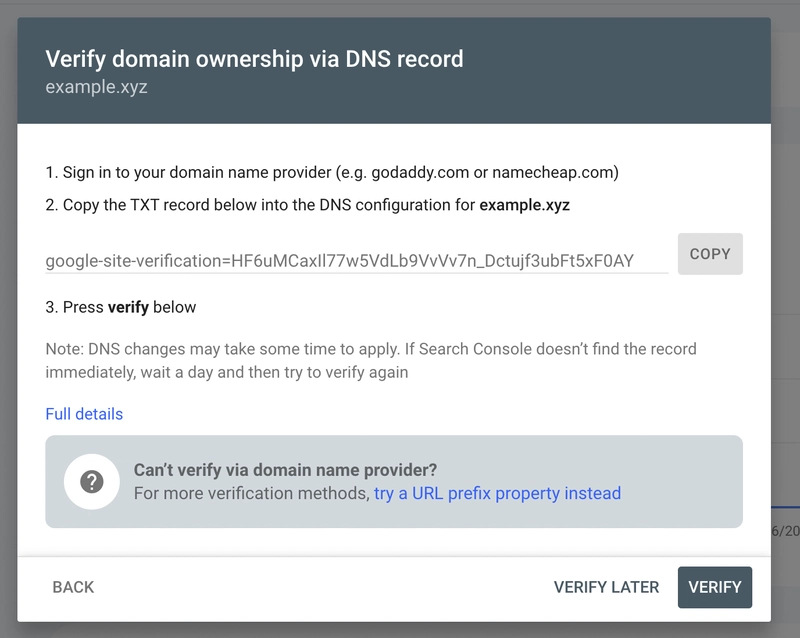Copy the TXT record with COPY button

(710, 254)
